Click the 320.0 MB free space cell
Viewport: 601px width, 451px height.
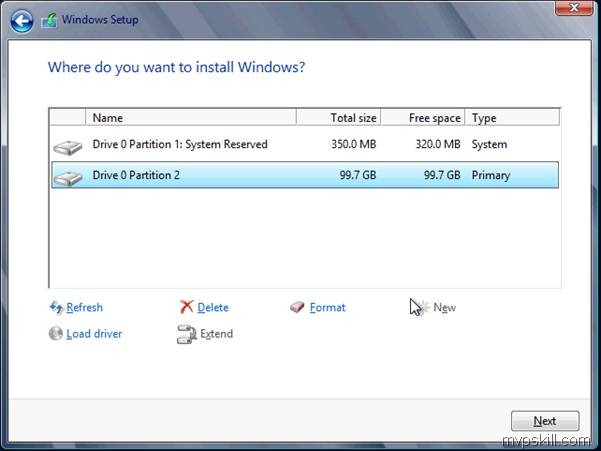tap(438, 144)
